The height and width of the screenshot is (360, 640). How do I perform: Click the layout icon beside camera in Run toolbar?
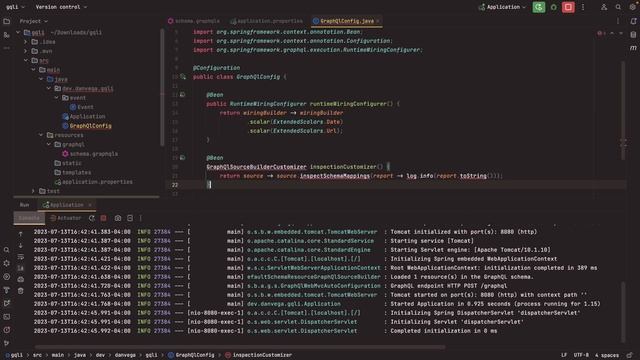(x=130, y=218)
